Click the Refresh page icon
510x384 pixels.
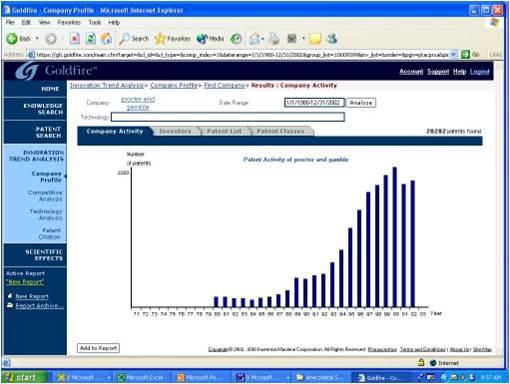click(91, 39)
